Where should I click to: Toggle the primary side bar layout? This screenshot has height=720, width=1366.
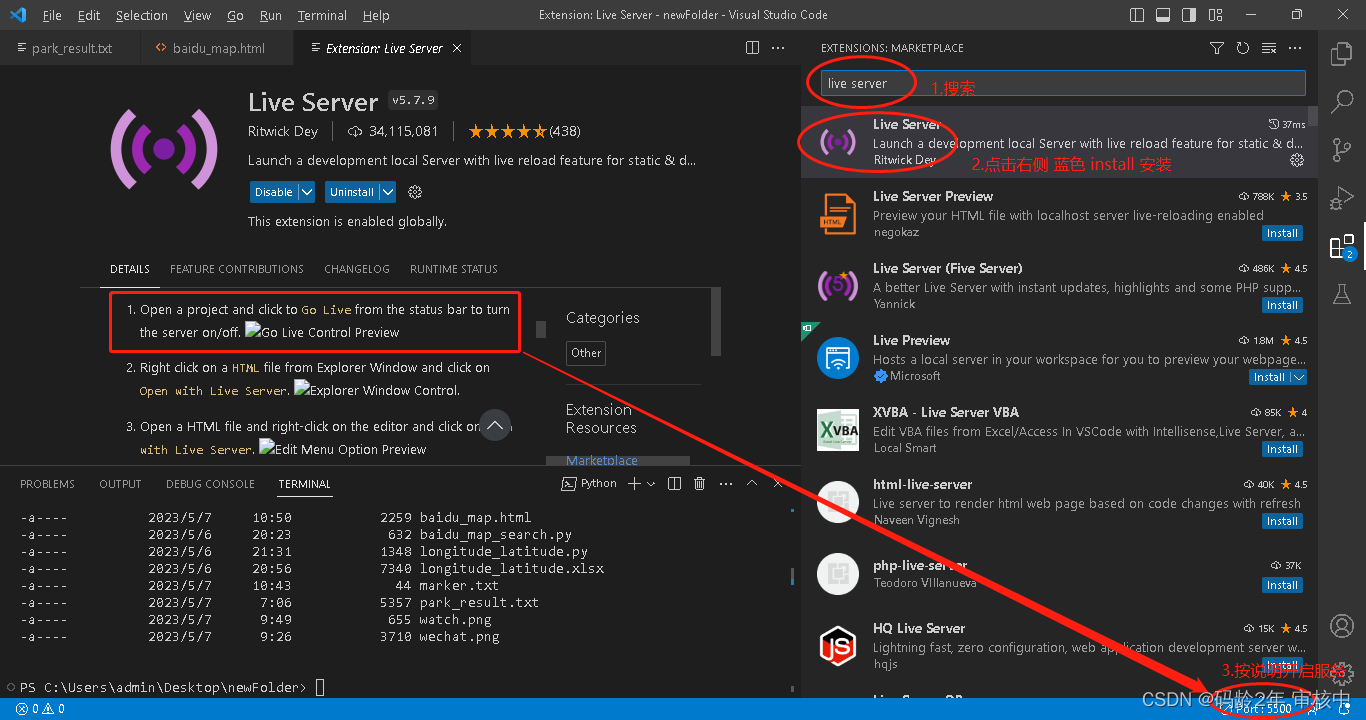pos(1137,15)
